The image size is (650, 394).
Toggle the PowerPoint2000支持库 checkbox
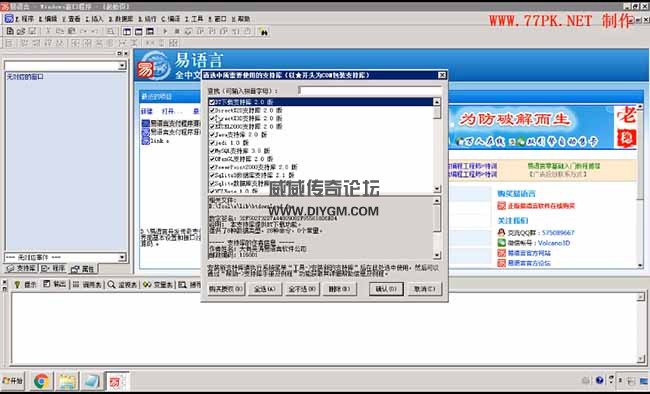coord(212,167)
